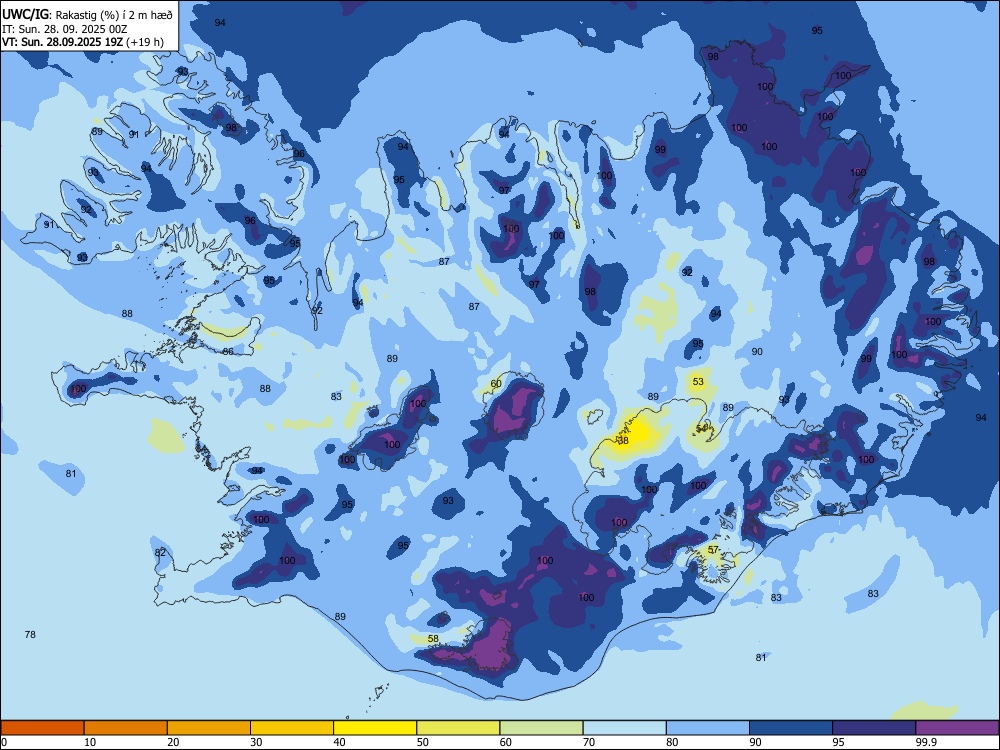
Task: Click the '82' humidity value on the southwest peninsula
Action: point(160,552)
